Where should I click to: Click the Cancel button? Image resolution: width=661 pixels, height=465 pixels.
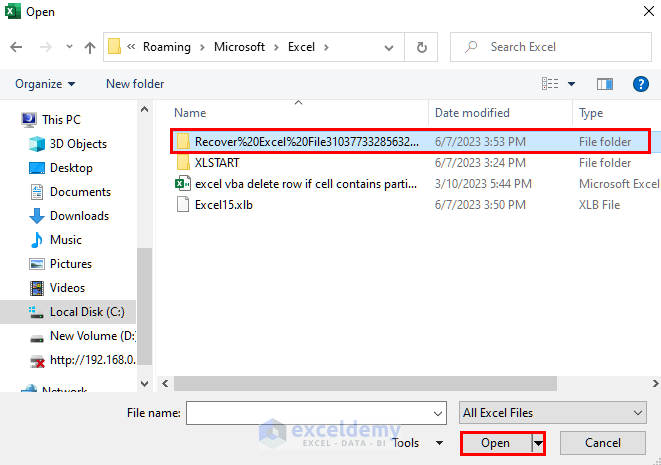(602, 443)
